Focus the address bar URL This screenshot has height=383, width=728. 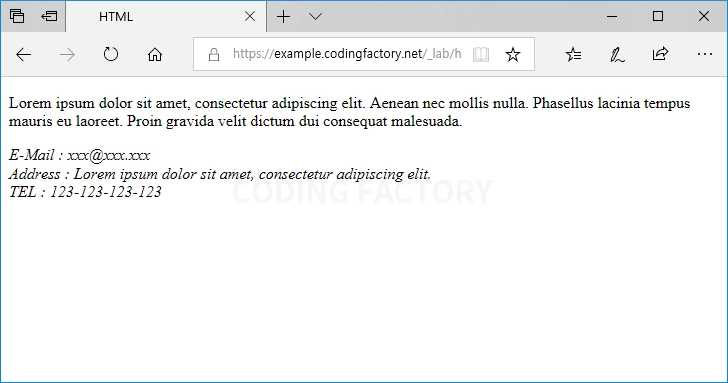[x=347, y=54]
